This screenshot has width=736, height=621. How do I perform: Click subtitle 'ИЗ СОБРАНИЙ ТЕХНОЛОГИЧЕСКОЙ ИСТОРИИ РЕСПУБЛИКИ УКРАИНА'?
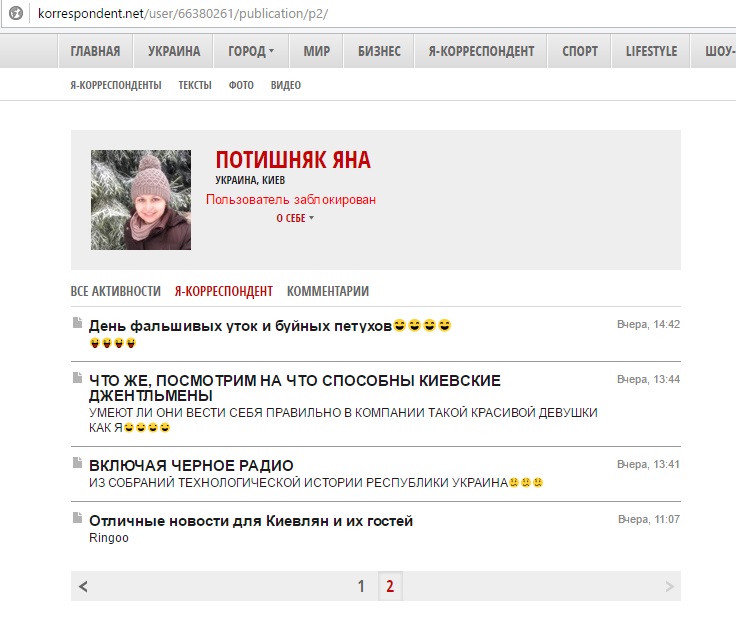pyautogui.click(x=299, y=483)
